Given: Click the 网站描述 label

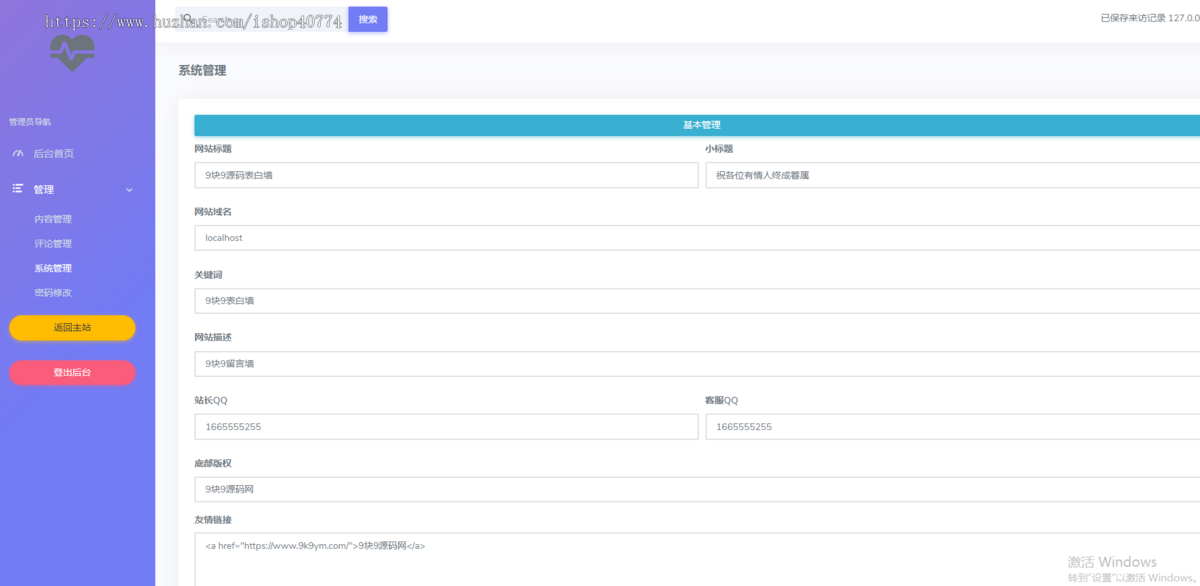Looking at the screenshot, I should (x=213, y=338).
